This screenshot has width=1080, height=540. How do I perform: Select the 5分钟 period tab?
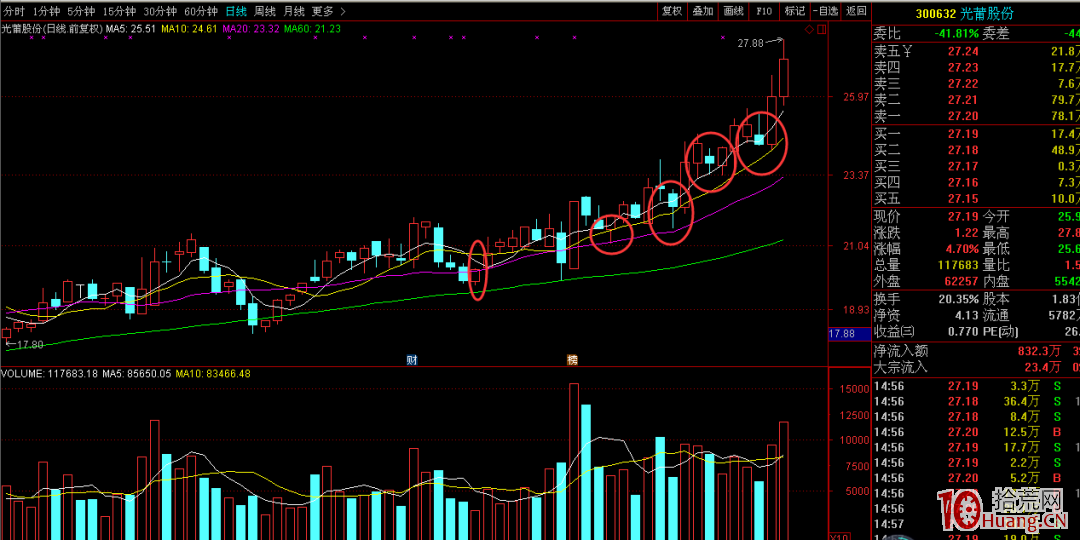point(81,11)
